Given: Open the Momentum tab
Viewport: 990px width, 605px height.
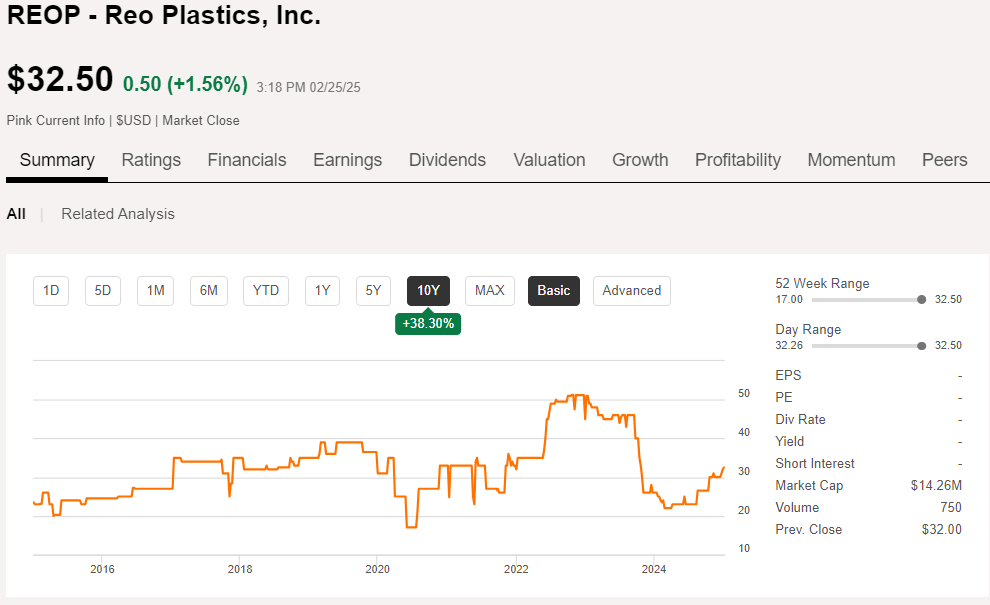Looking at the screenshot, I should (851, 160).
